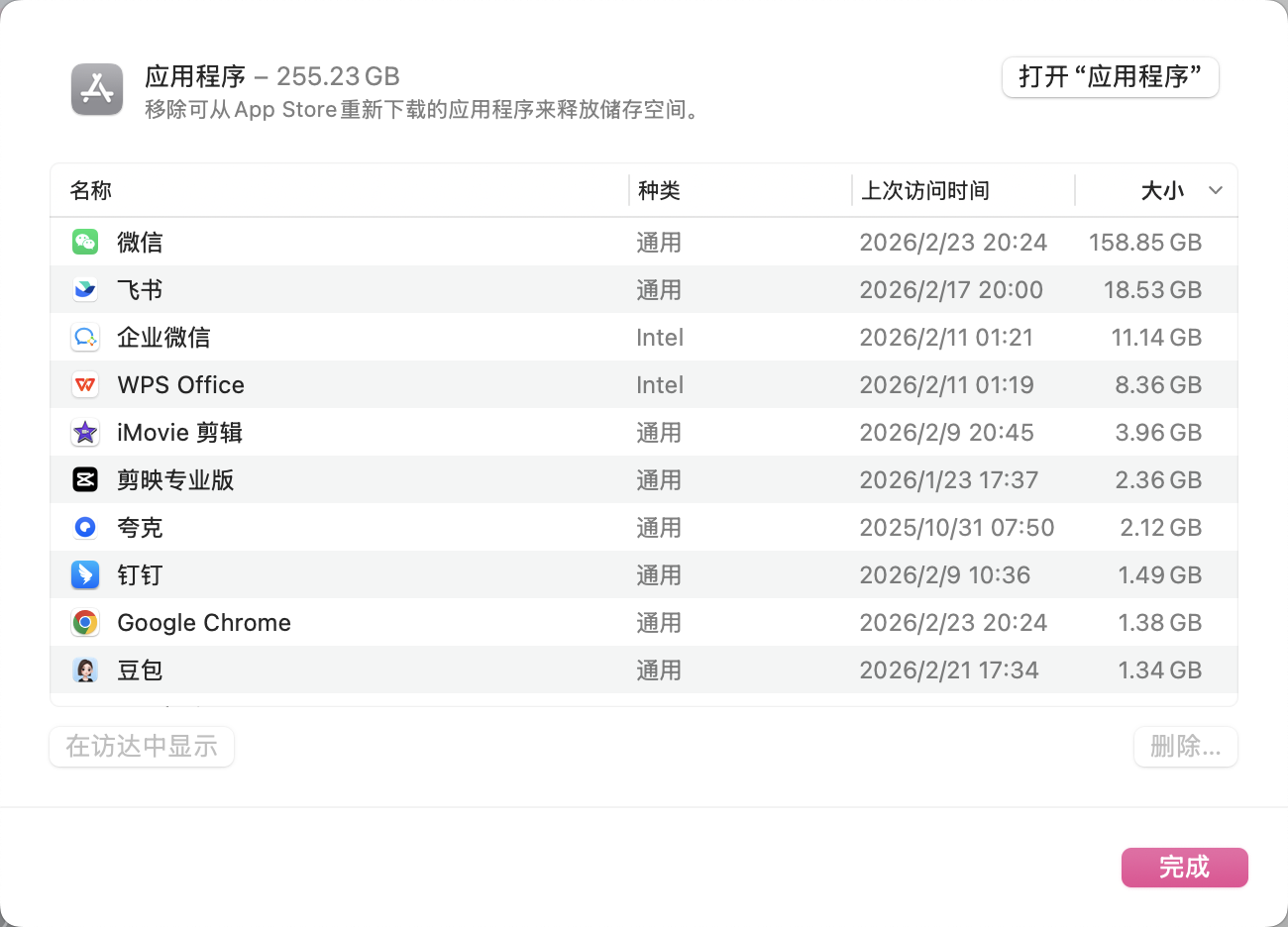This screenshot has height=927, width=1288.
Task: Open the 应用程序 folder button
Action: click(1110, 77)
